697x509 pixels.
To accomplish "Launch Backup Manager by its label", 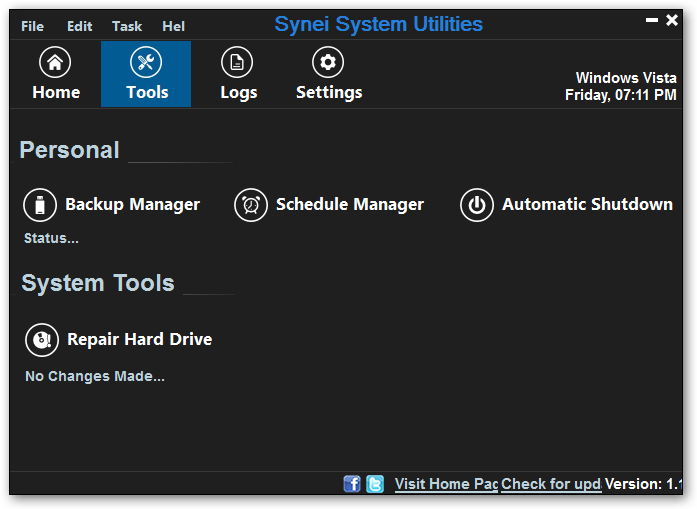I will coord(132,204).
